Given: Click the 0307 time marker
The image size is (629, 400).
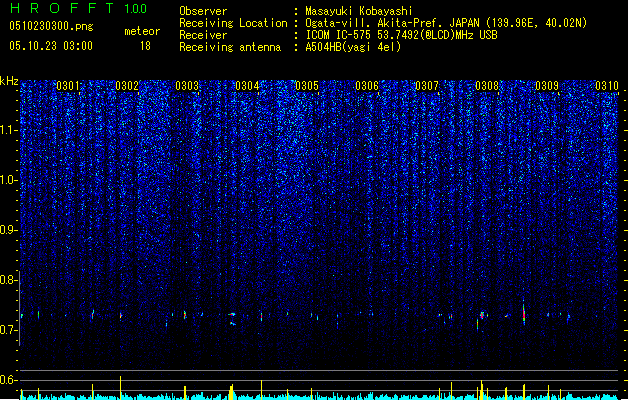Looking at the screenshot, I should (x=427, y=86).
